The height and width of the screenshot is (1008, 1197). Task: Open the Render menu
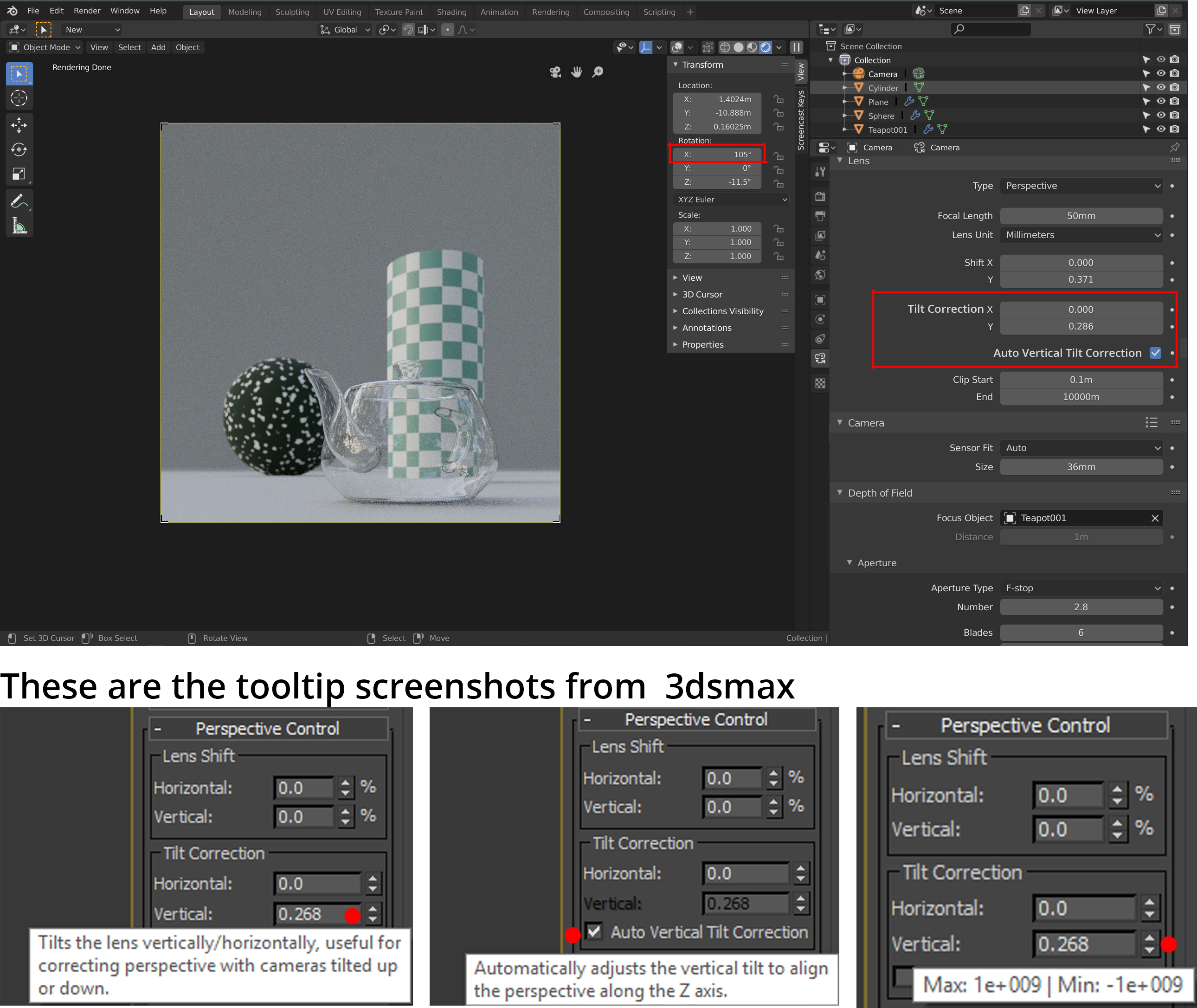point(87,11)
